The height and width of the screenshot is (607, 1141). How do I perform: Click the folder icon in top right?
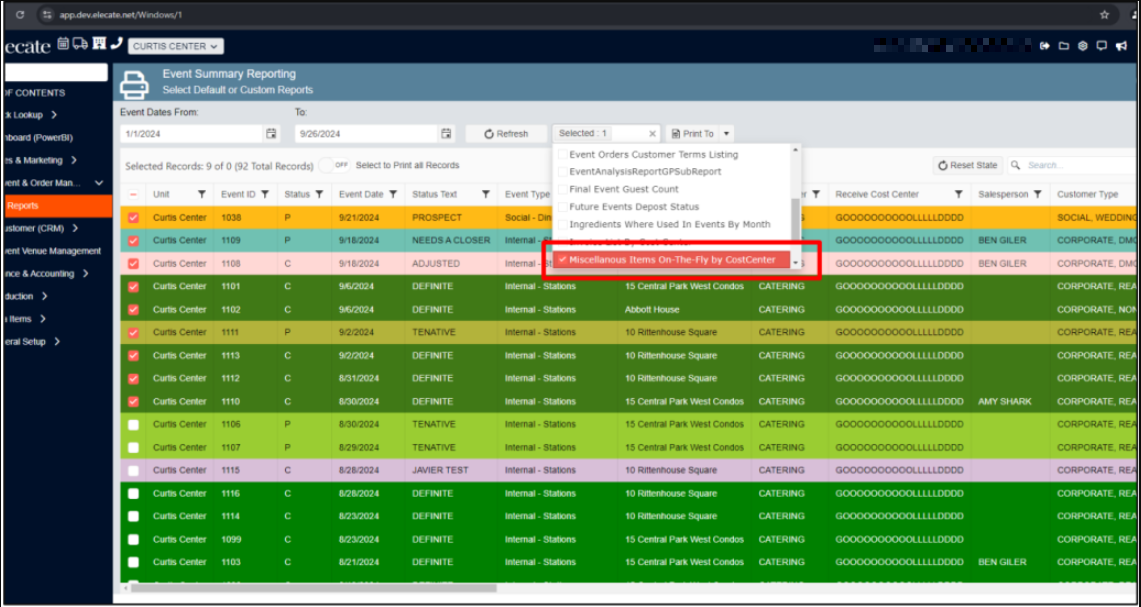1064,46
